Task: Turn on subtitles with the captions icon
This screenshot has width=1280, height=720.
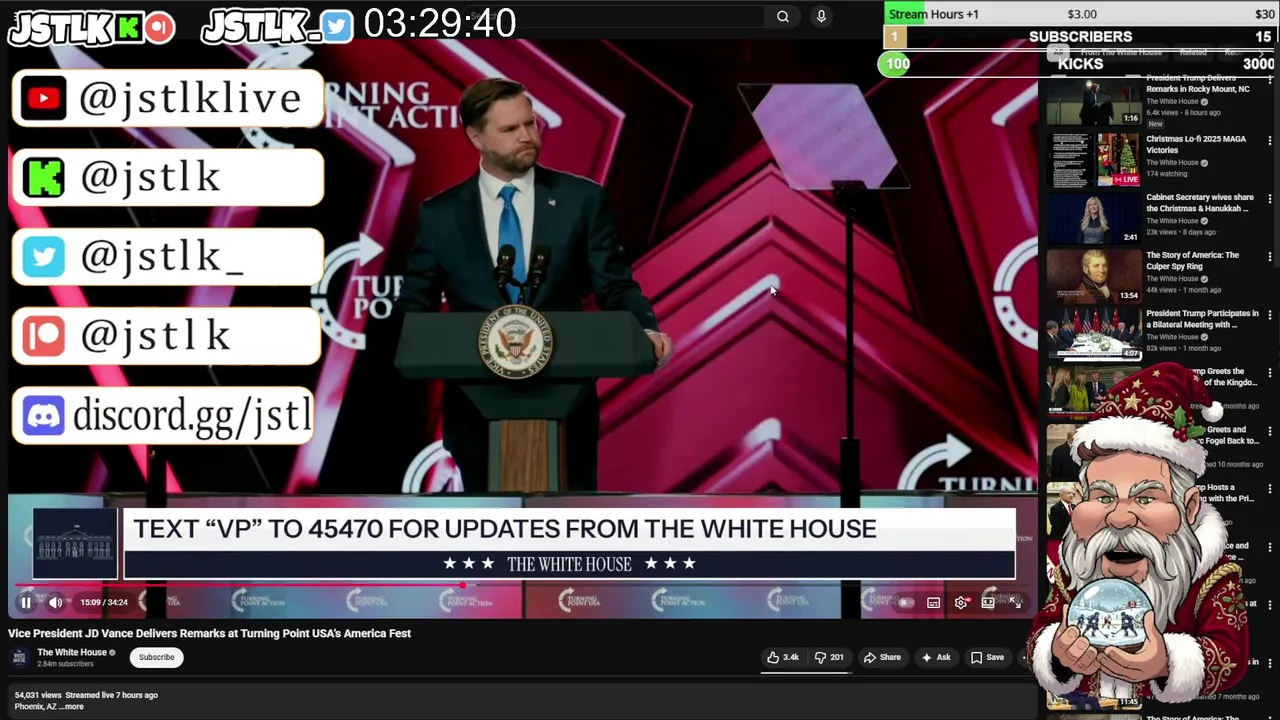Action: (x=933, y=602)
